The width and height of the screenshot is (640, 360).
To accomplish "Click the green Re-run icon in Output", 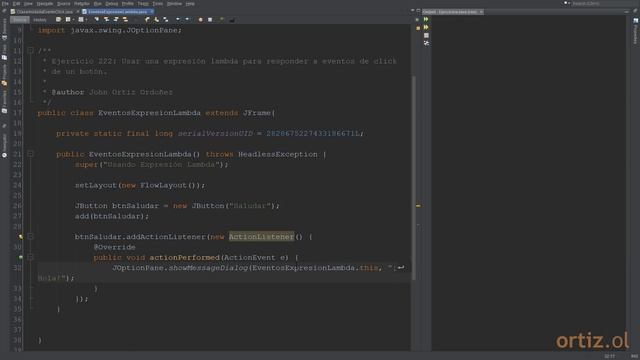I will pyautogui.click(x=426, y=19).
